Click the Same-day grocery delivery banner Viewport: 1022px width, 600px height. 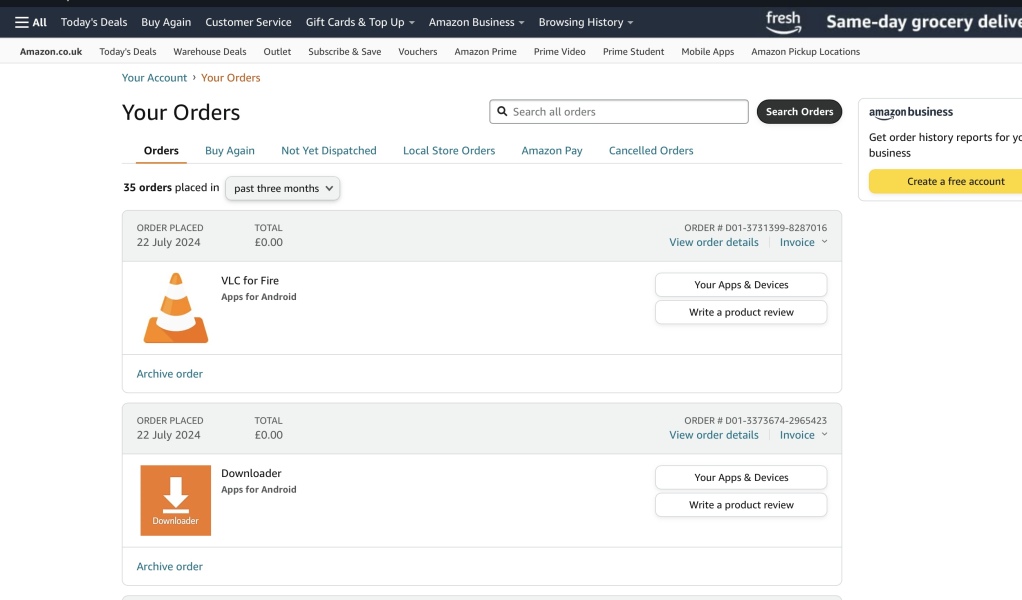click(924, 22)
